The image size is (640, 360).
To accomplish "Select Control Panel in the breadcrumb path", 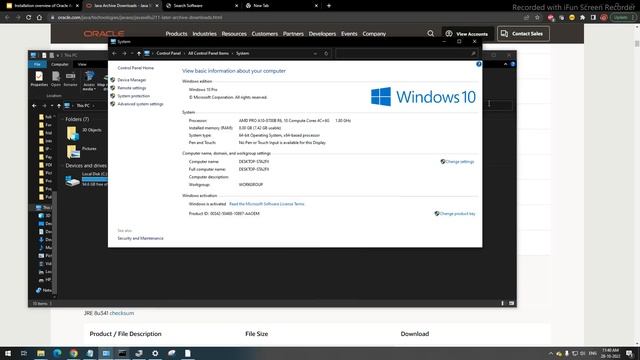I will click(x=168, y=53).
